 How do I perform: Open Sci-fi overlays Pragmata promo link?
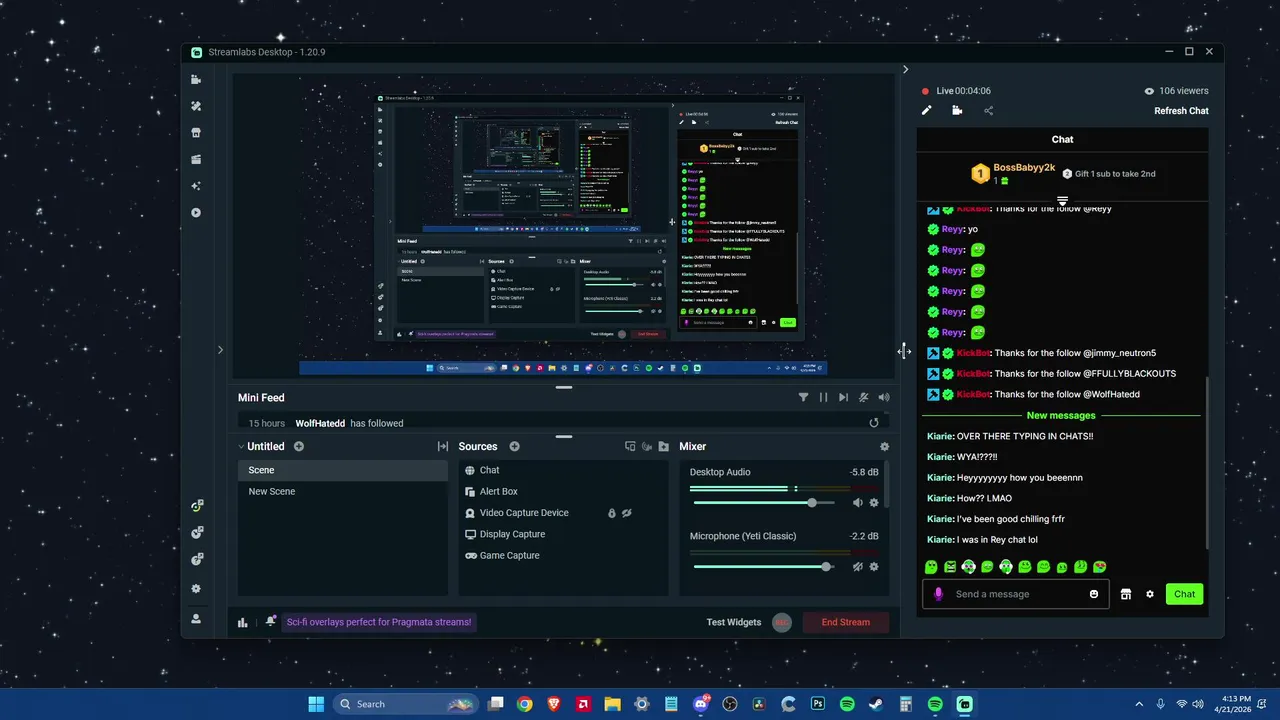click(379, 622)
